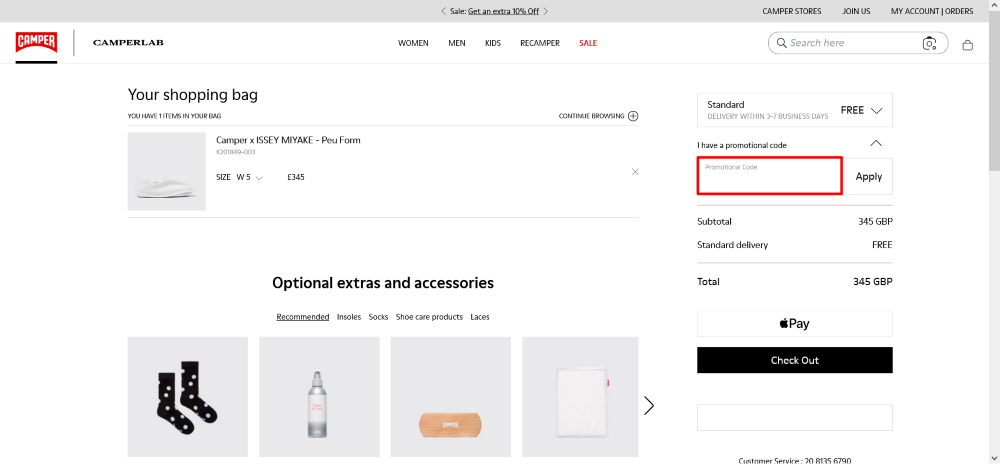Click the 345 GBP total amount
Image resolution: width=1000 pixels, height=464 pixels.
(872, 282)
